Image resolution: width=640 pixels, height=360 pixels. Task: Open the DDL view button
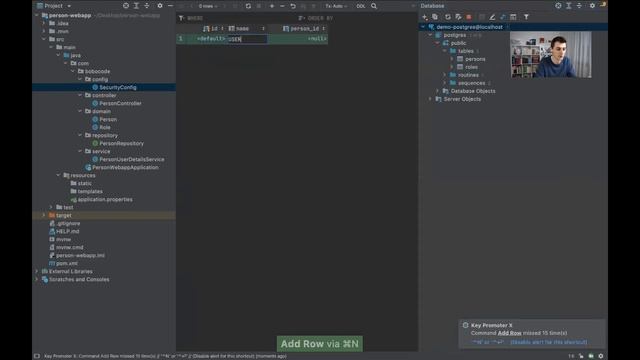tap(361, 6)
